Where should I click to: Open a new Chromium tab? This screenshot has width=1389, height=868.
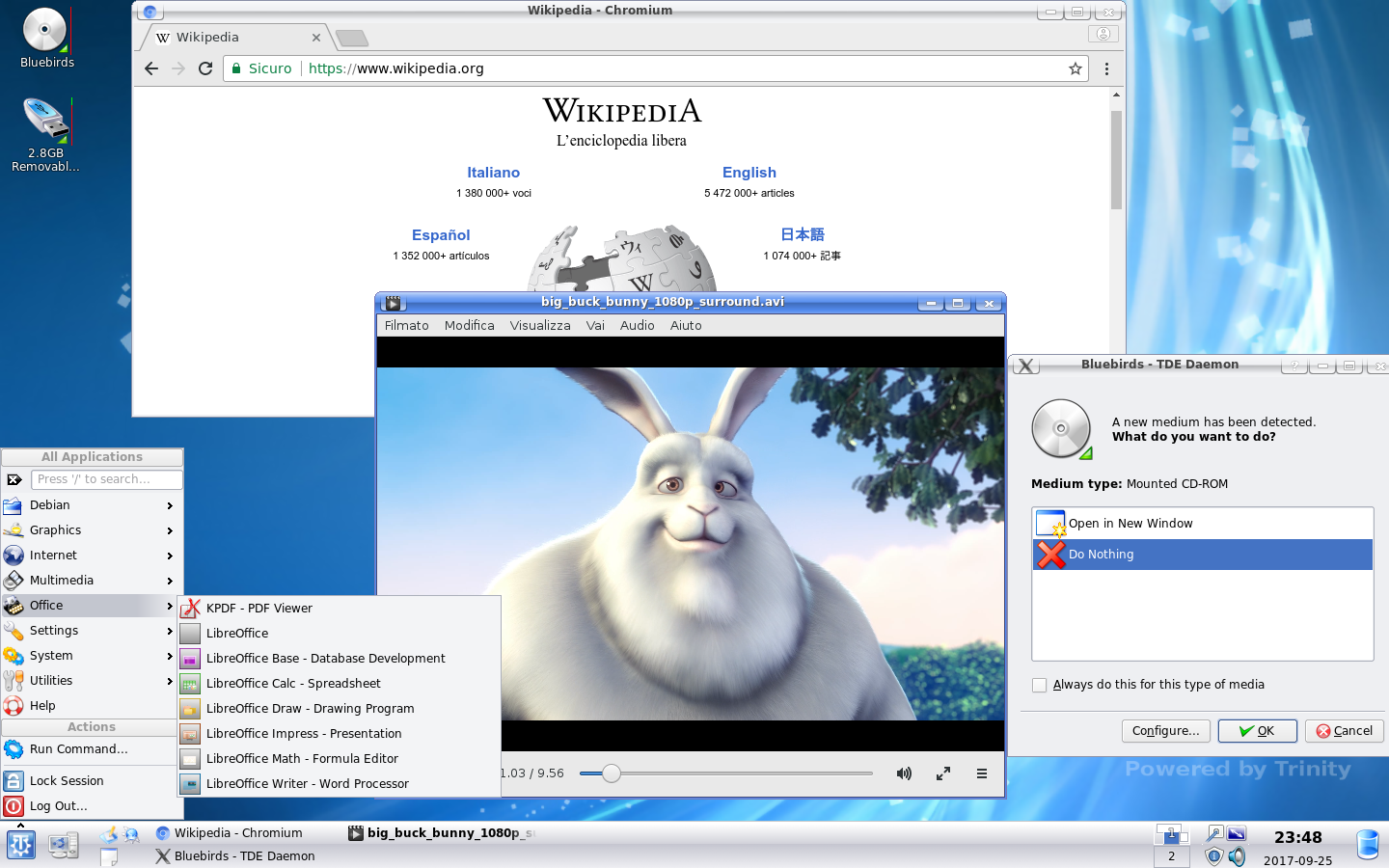[x=352, y=39]
